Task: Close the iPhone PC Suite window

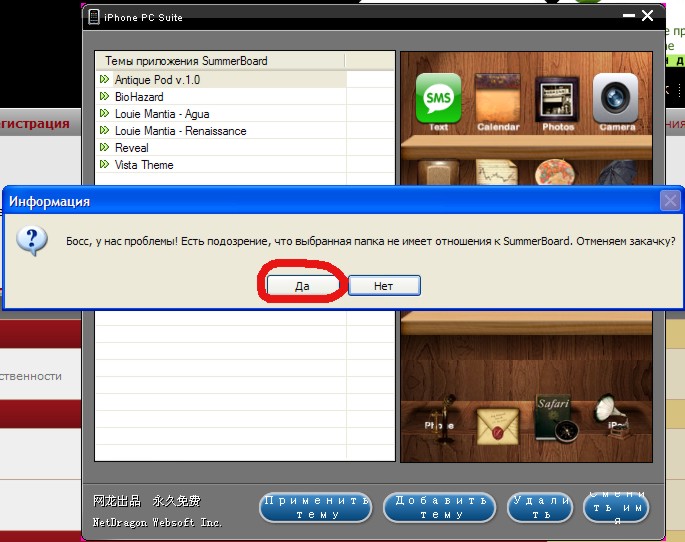Action: pos(647,16)
